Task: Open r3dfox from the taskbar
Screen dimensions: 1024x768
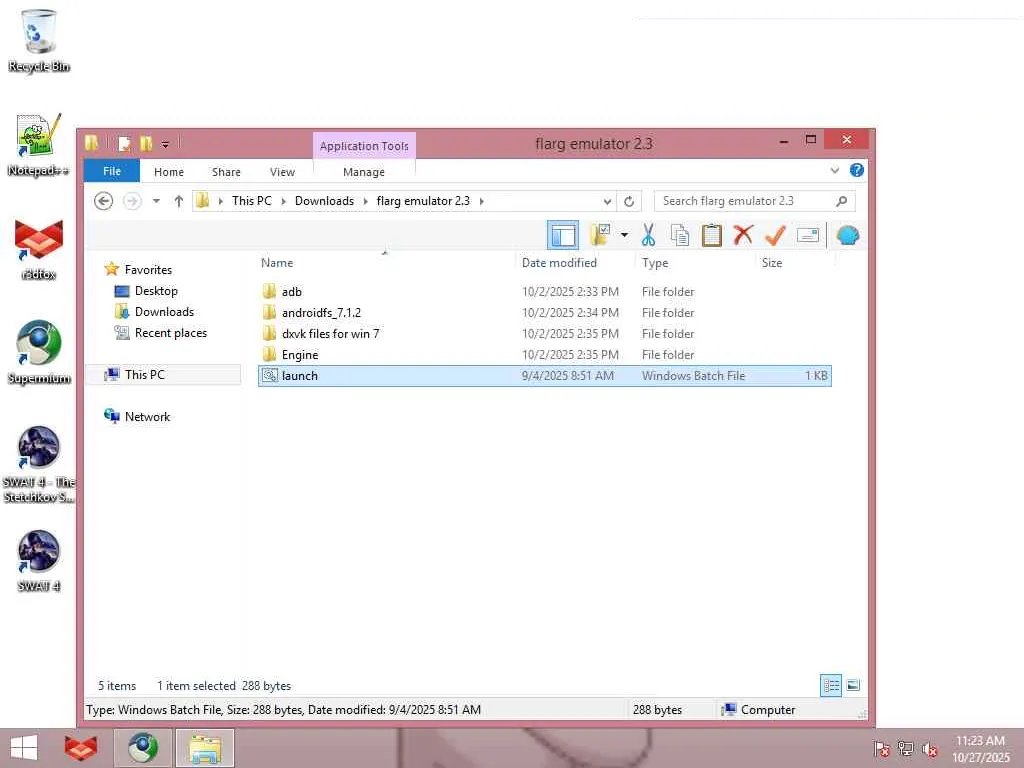Action: coord(81,748)
